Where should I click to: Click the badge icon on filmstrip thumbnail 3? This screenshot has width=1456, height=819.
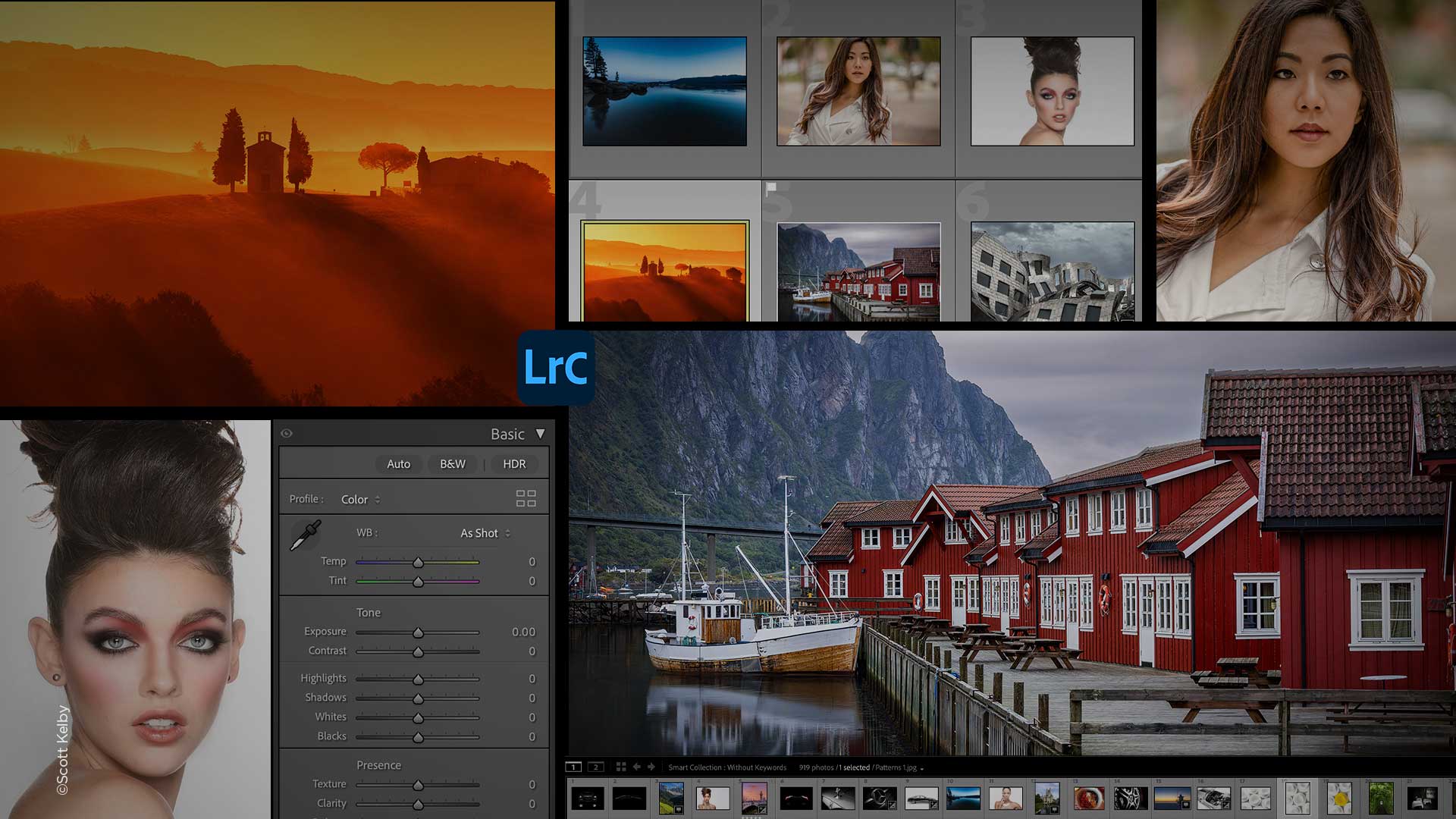click(x=679, y=809)
